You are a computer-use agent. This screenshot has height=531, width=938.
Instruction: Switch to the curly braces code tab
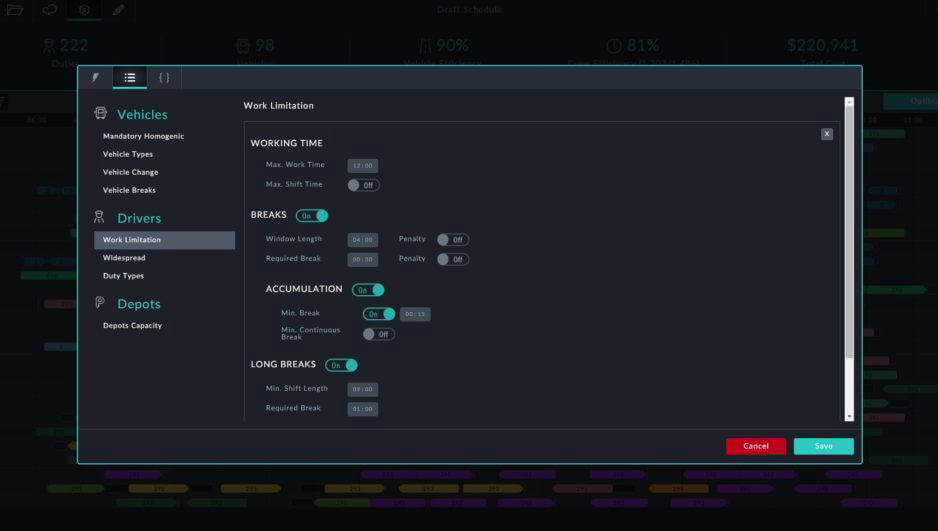pyautogui.click(x=164, y=78)
